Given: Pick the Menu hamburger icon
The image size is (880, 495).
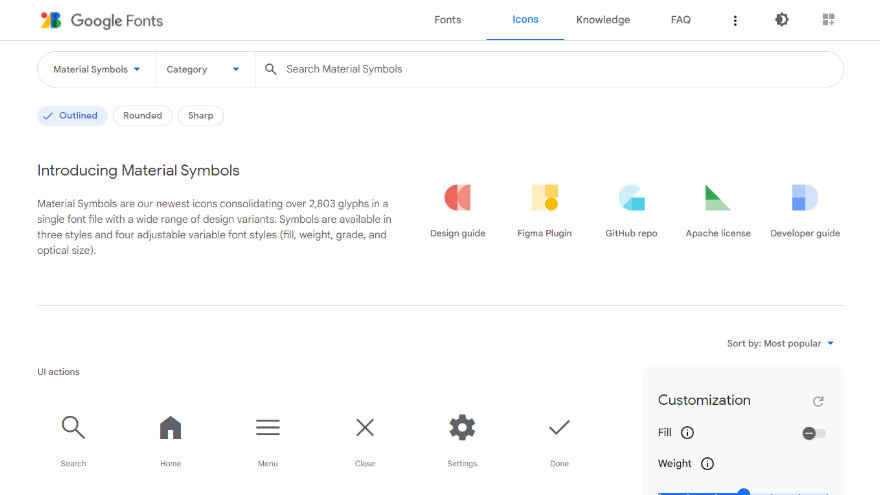Looking at the screenshot, I should [267, 428].
